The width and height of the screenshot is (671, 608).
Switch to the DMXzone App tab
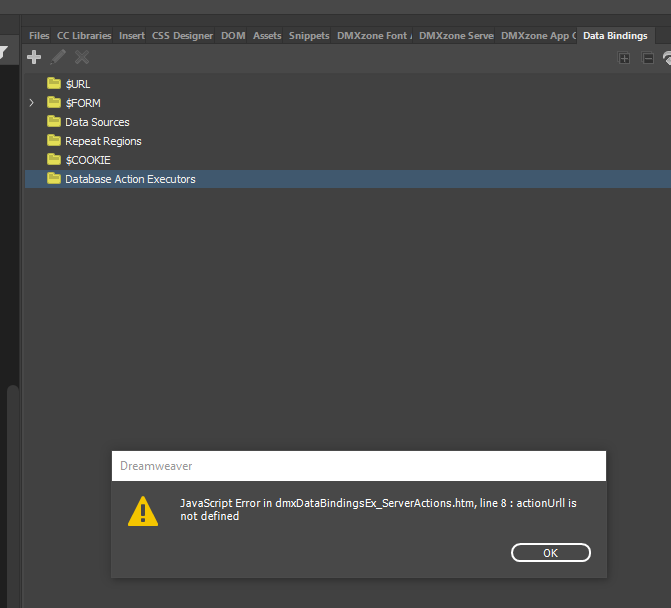(538, 36)
